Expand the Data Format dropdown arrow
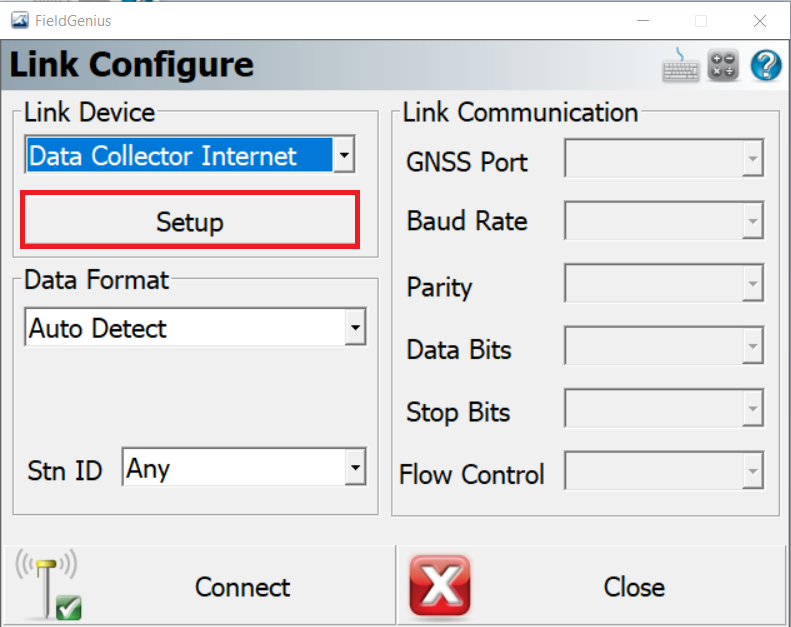791x627 pixels. coord(355,327)
